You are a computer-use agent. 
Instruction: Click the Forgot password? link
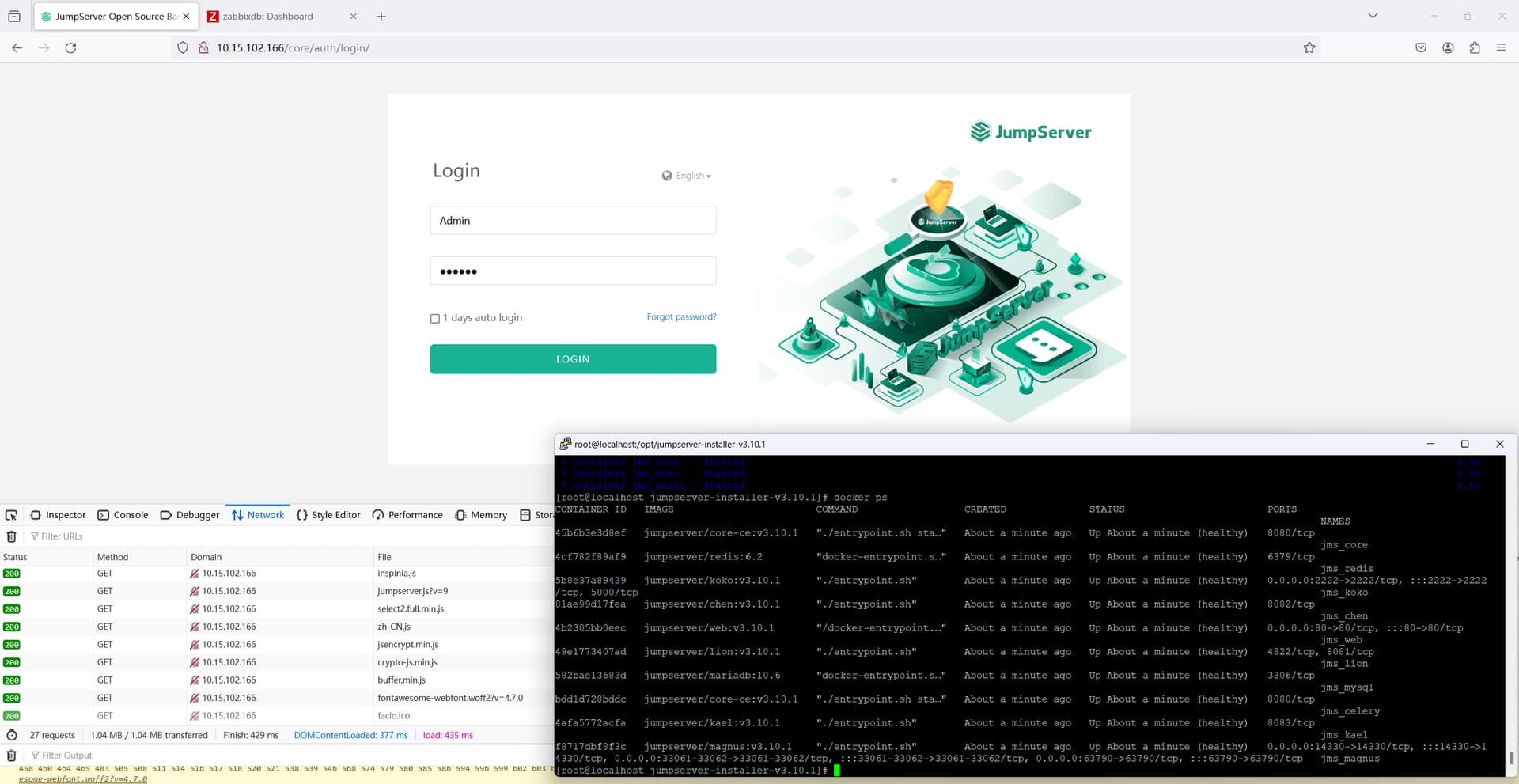[681, 317]
